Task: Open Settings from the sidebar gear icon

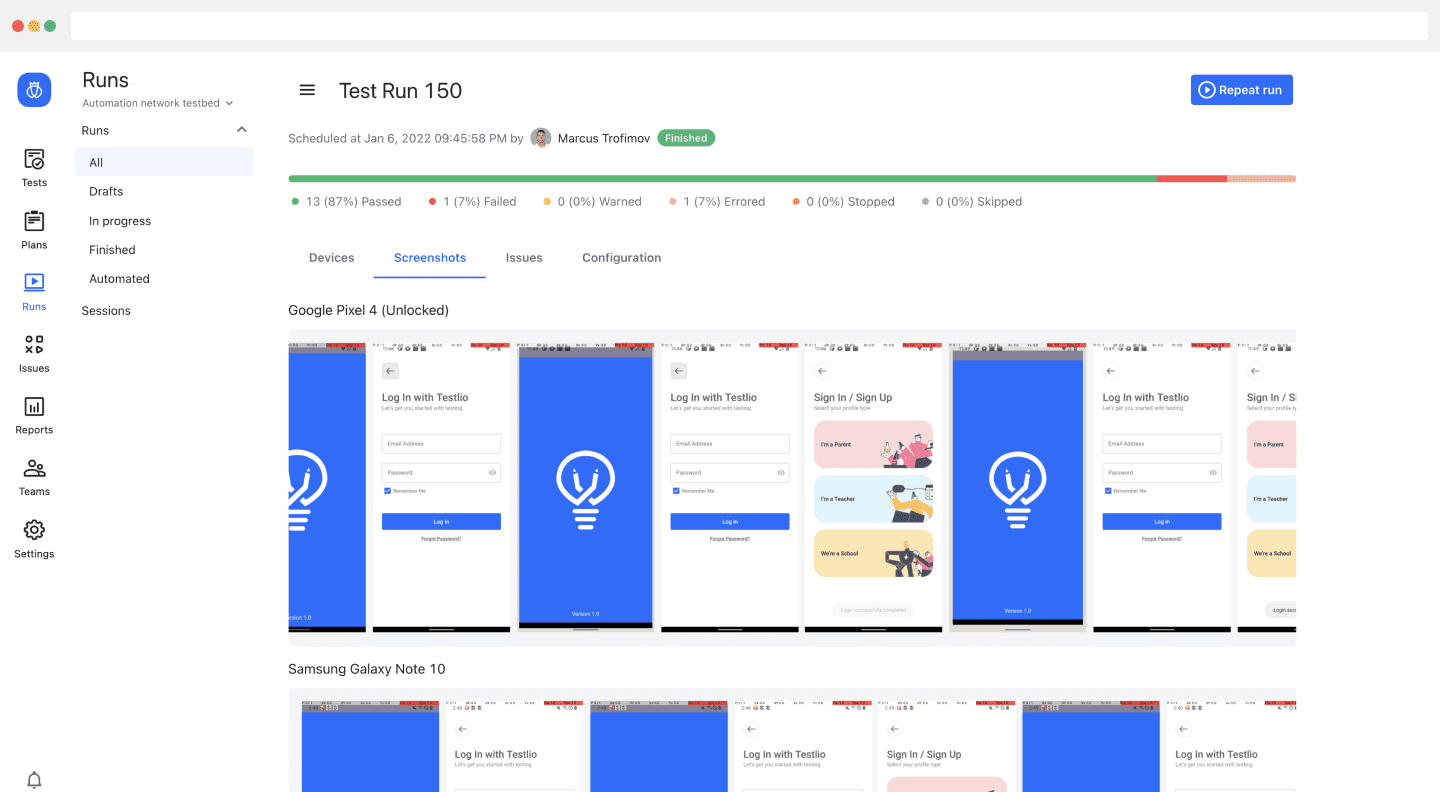Action: [x=34, y=537]
